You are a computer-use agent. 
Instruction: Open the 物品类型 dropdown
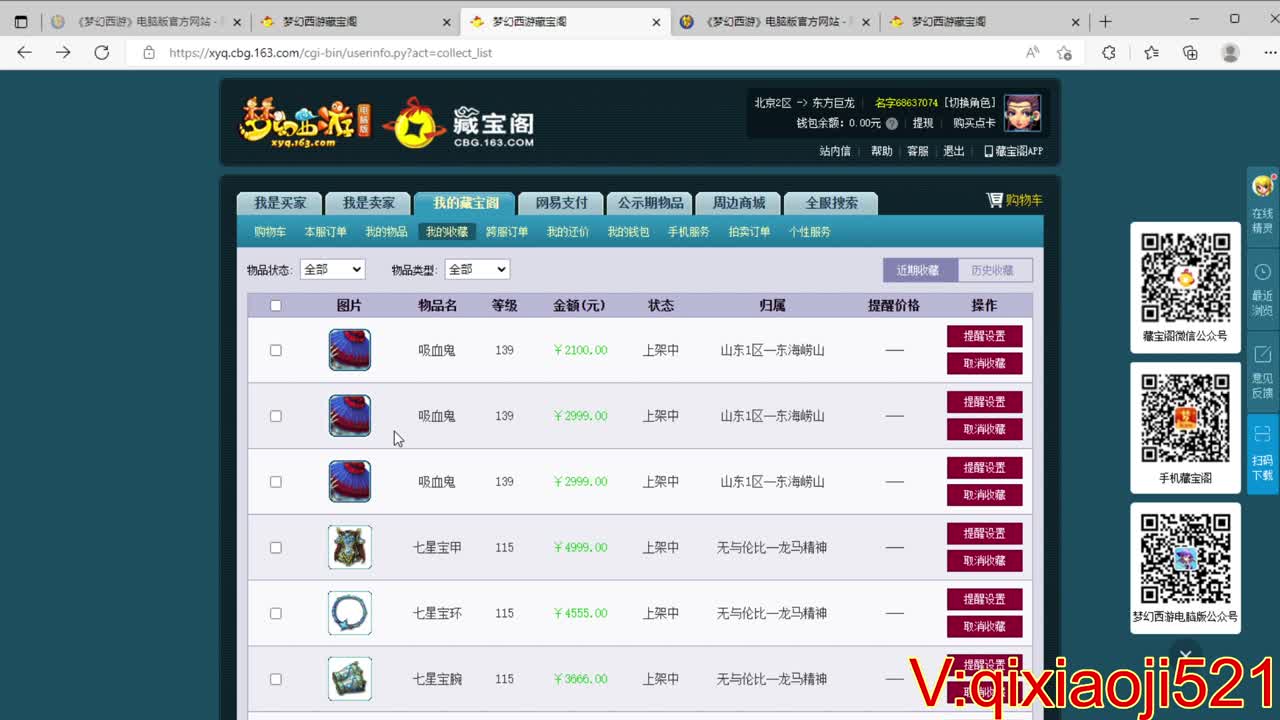[x=477, y=268]
